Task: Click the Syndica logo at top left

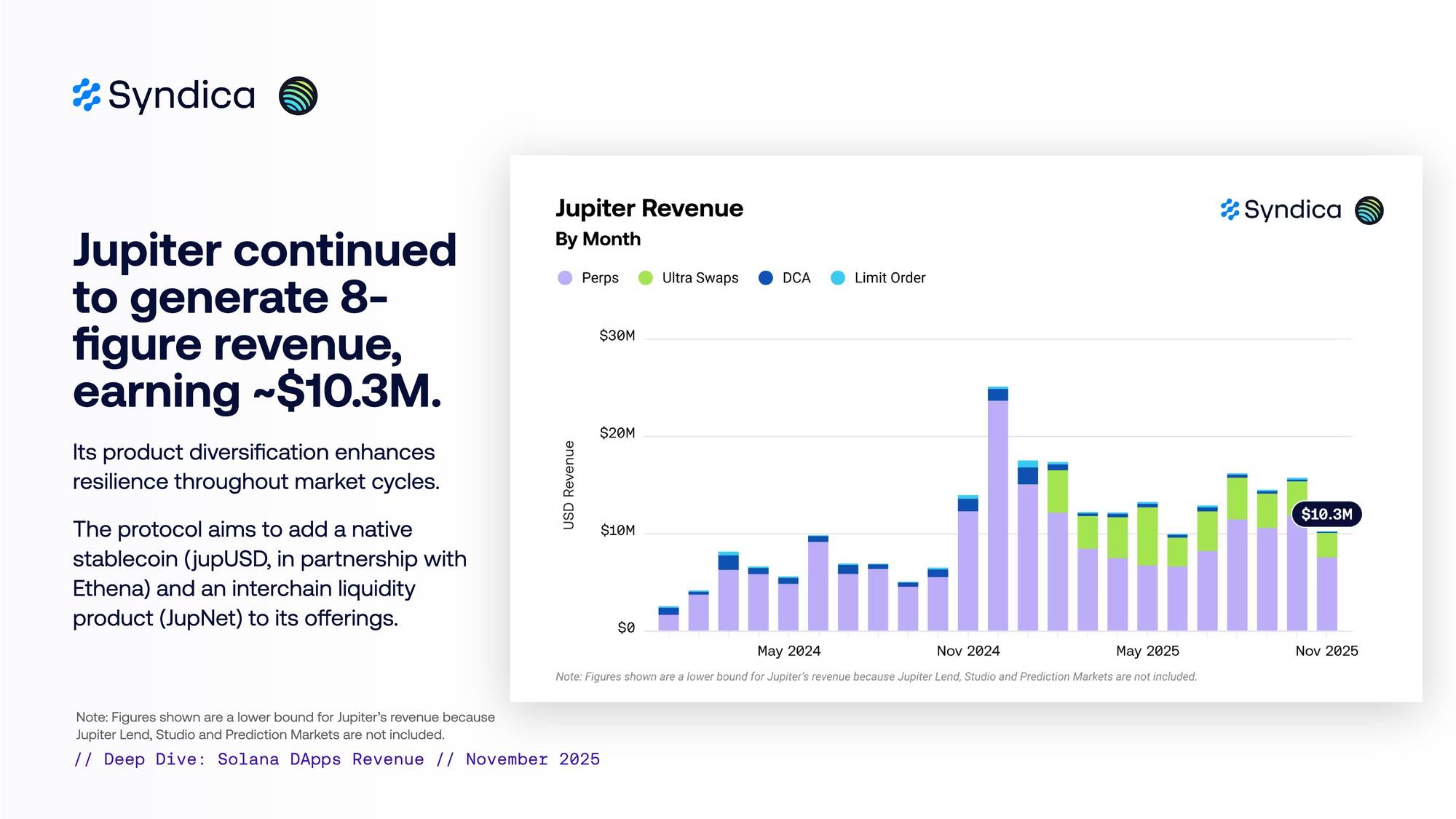Action: (164, 95)
